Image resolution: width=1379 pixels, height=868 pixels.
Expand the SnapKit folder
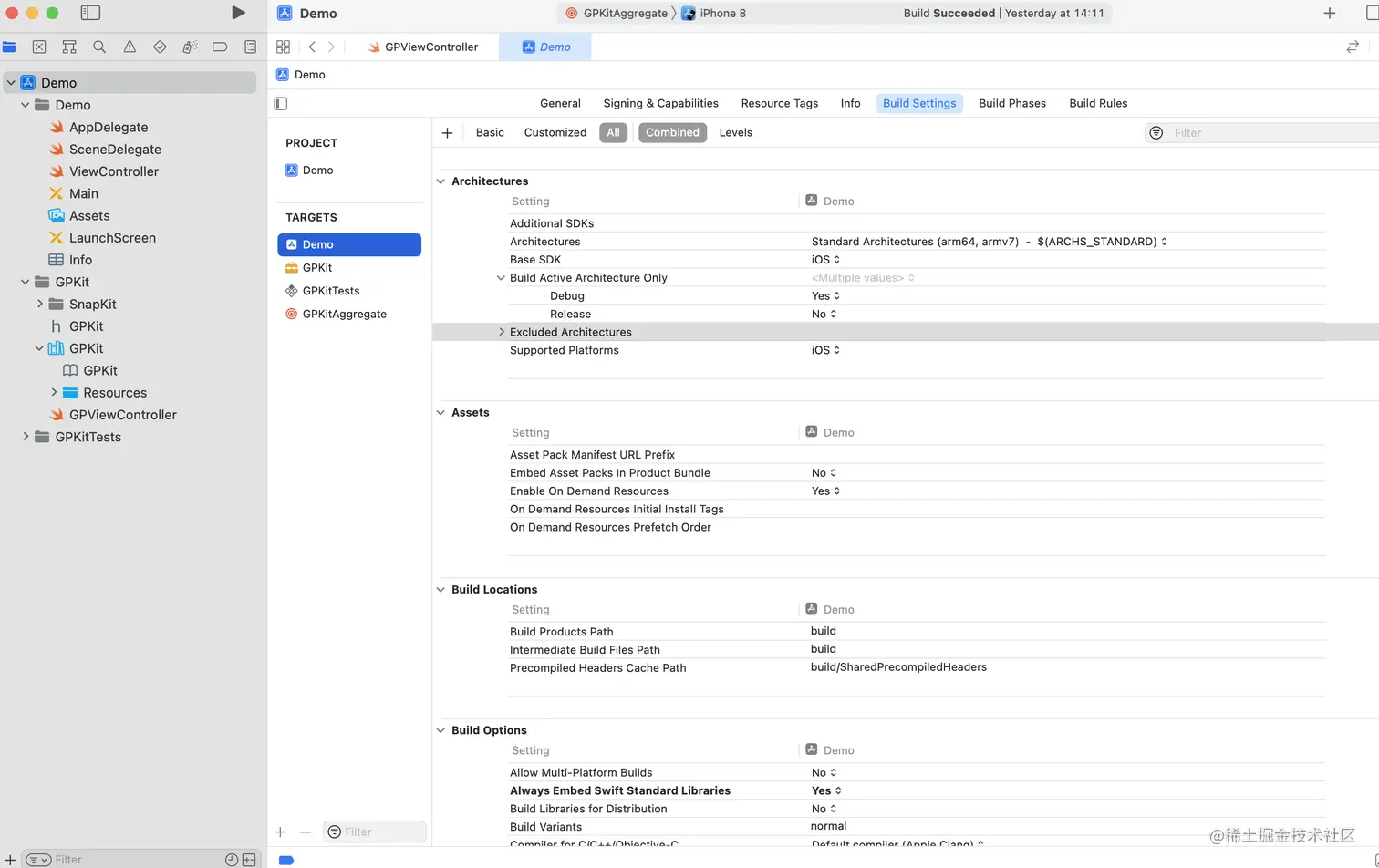coord(39,304)
